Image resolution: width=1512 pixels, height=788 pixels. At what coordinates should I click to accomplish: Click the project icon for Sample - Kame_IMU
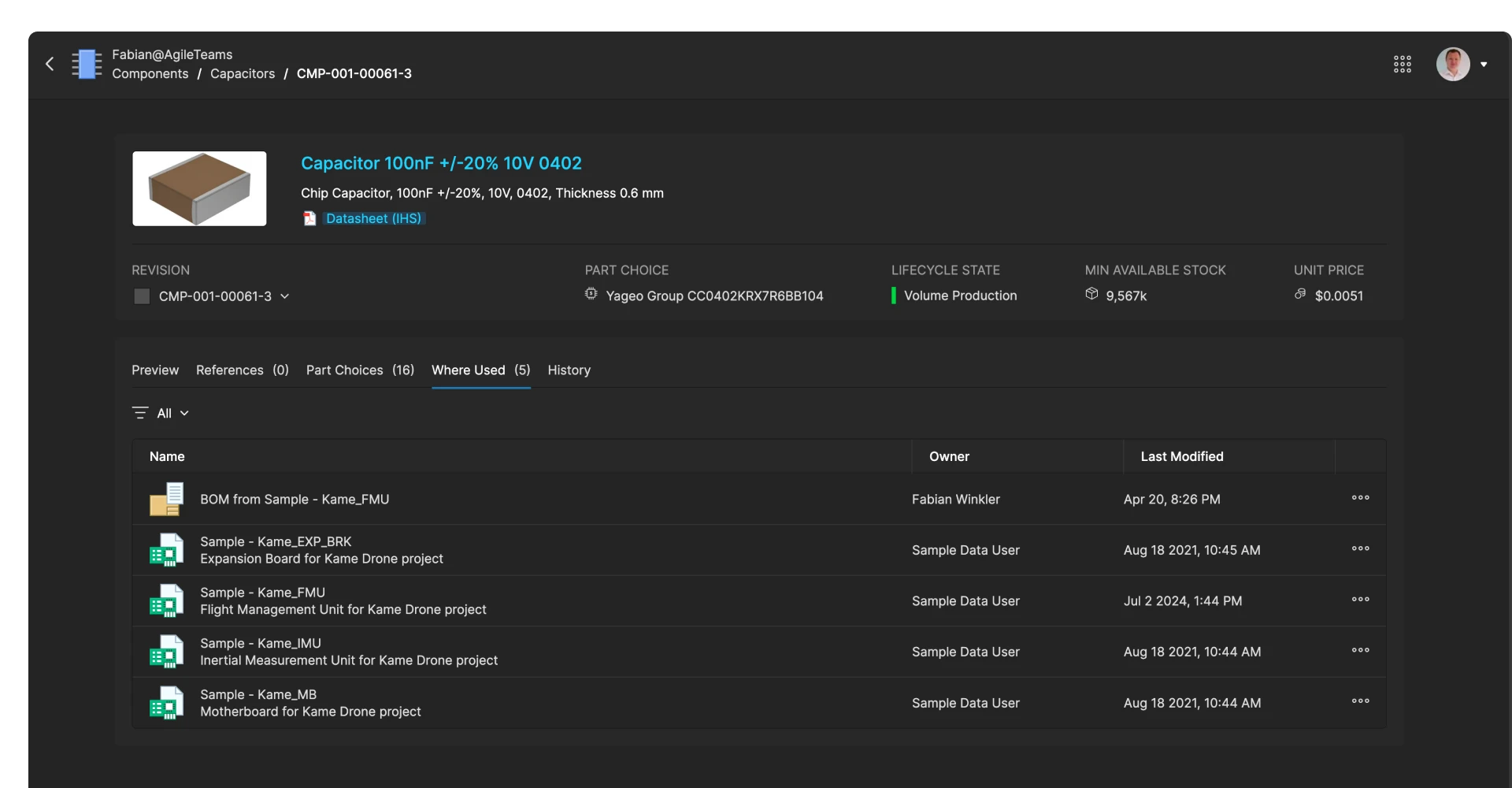click(167, 652)
